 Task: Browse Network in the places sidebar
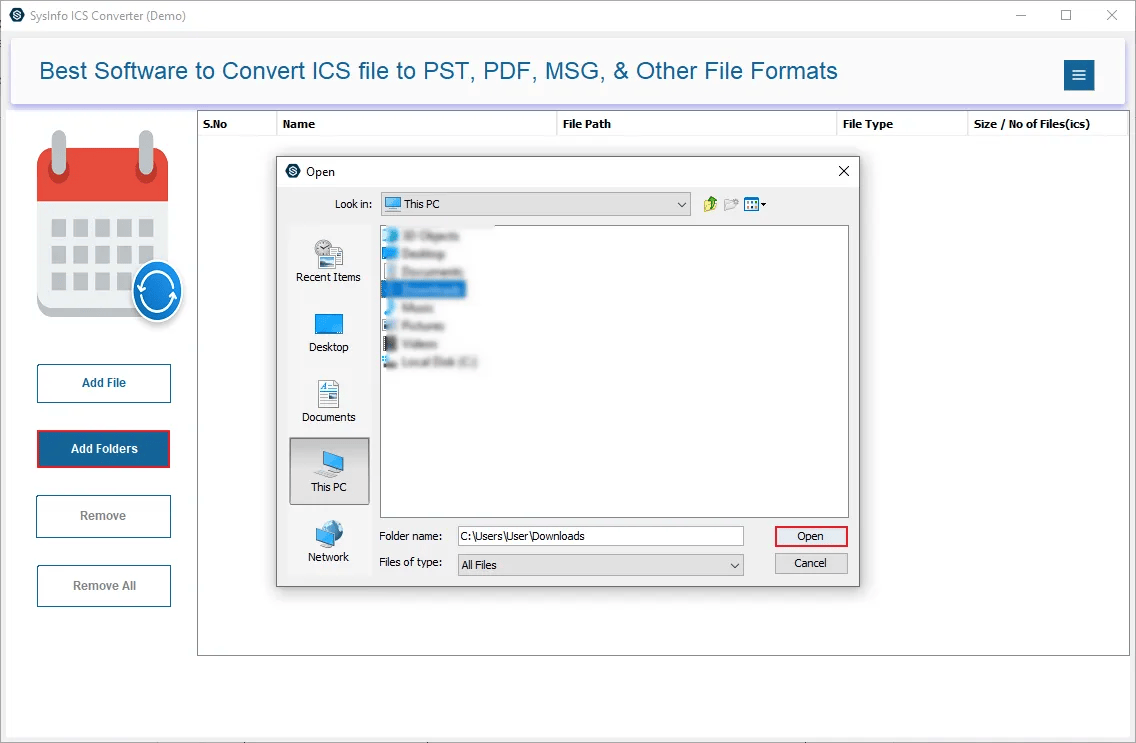328,541
